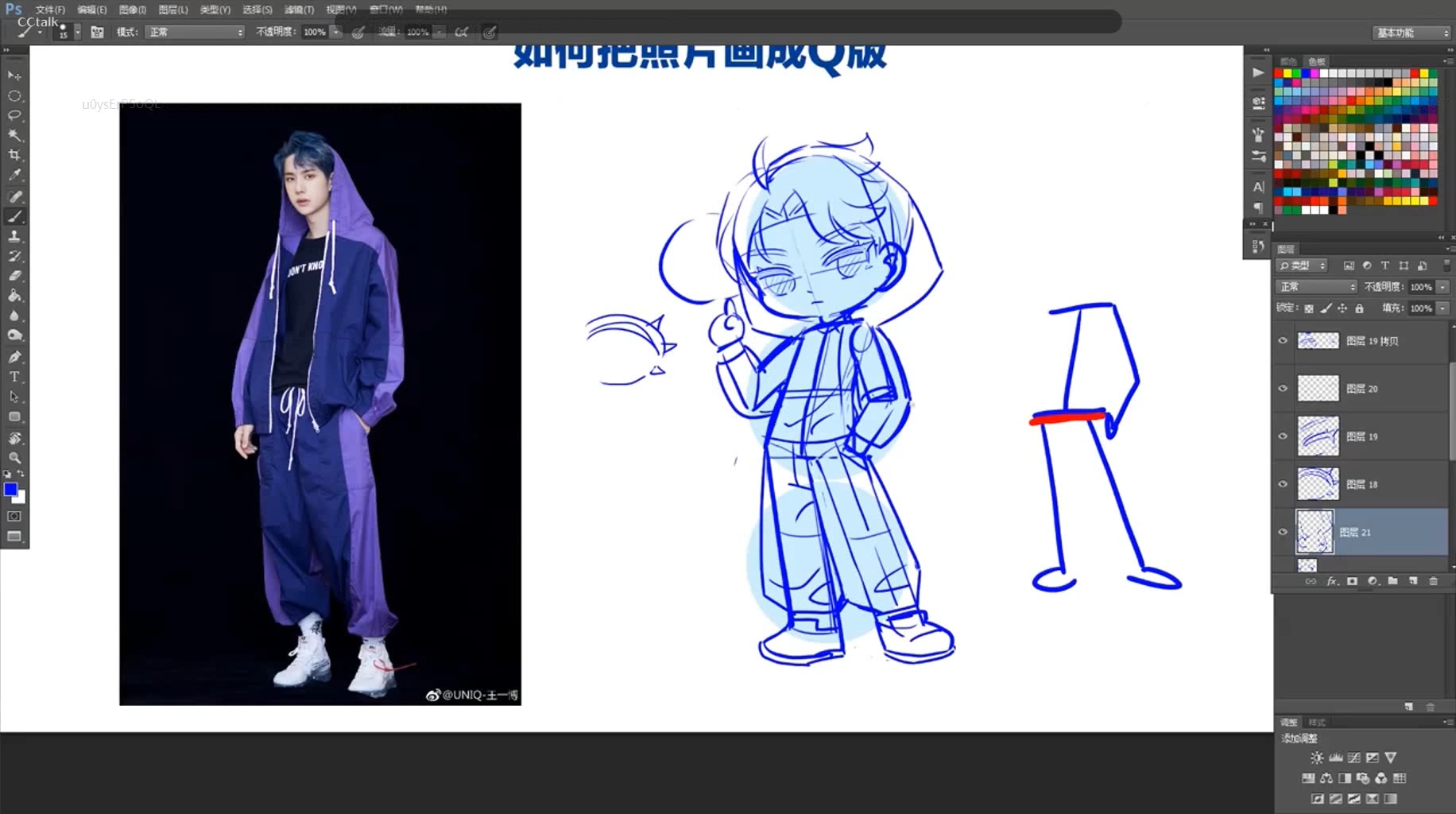
Task: Select the Lasso tool
Action: coord(14,115)
